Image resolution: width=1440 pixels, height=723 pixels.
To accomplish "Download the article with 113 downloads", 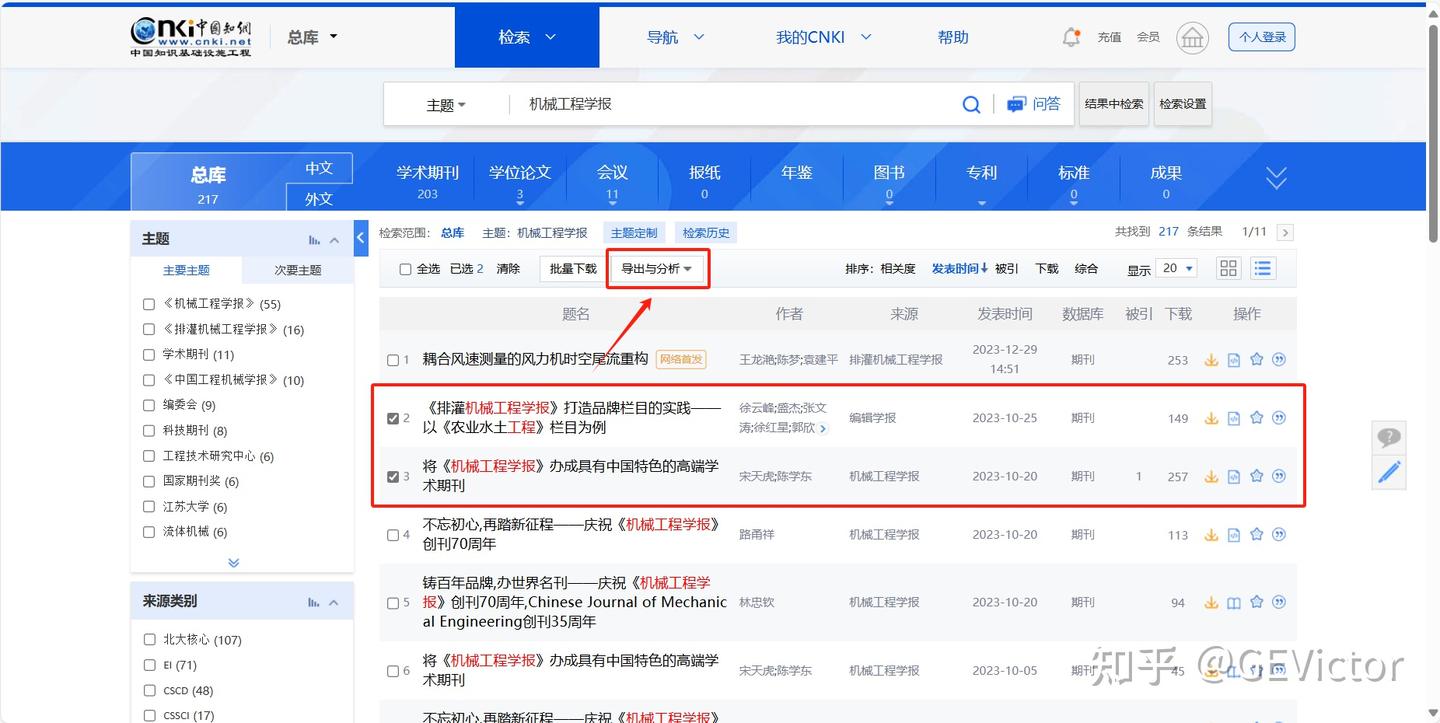I will pyautogui.click(x=1211, y=535).
